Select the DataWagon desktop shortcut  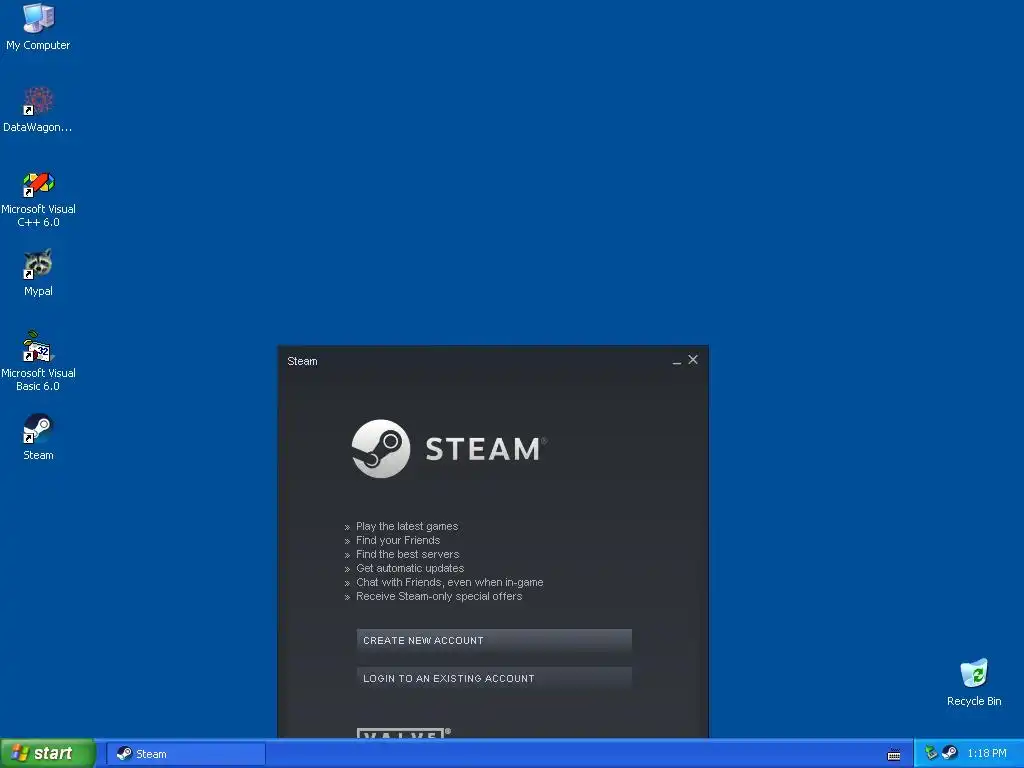pos(38,109)
